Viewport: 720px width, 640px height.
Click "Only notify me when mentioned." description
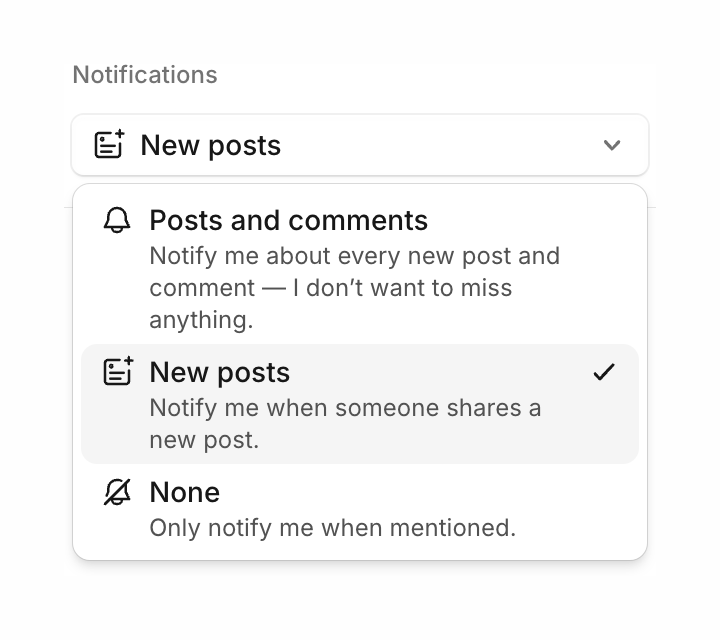332,527
